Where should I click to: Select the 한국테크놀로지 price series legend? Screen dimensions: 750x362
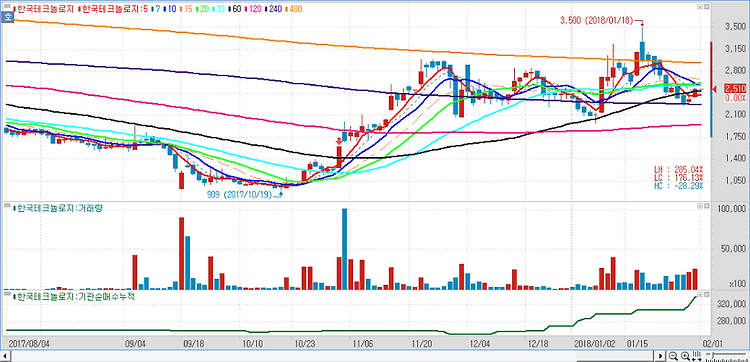tap(45, 8)
